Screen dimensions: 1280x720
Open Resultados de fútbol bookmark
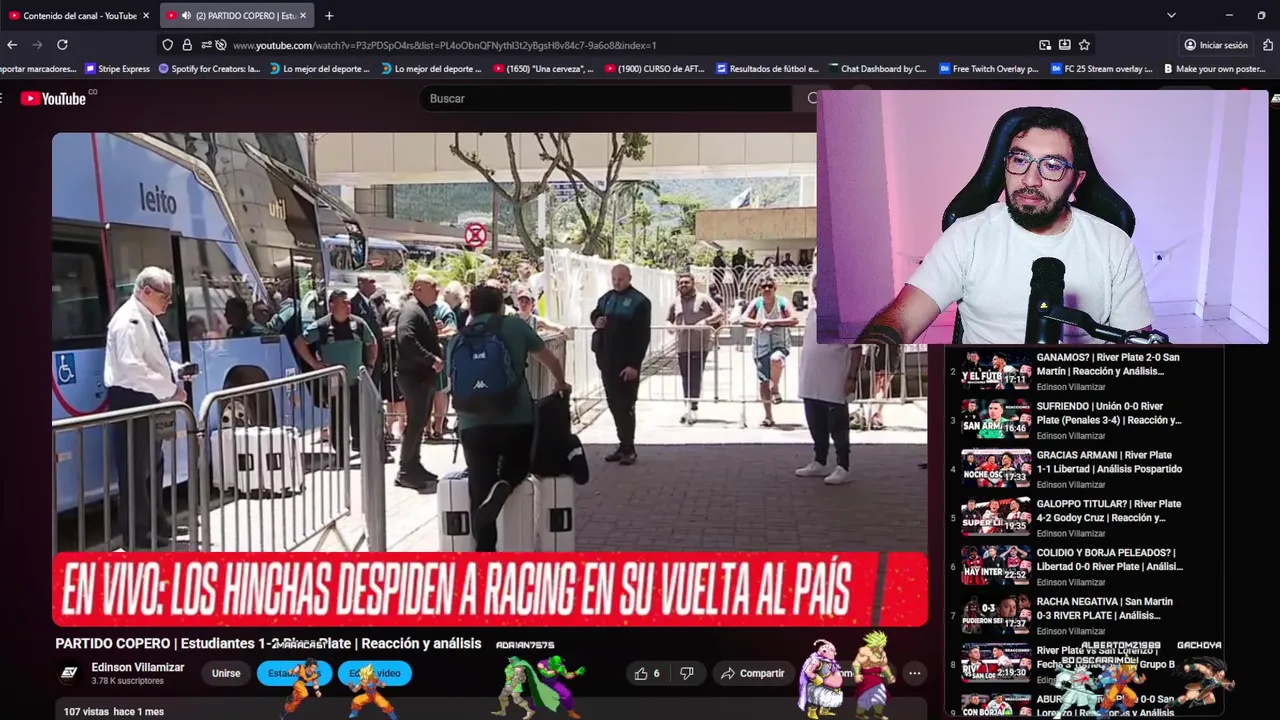768,69
